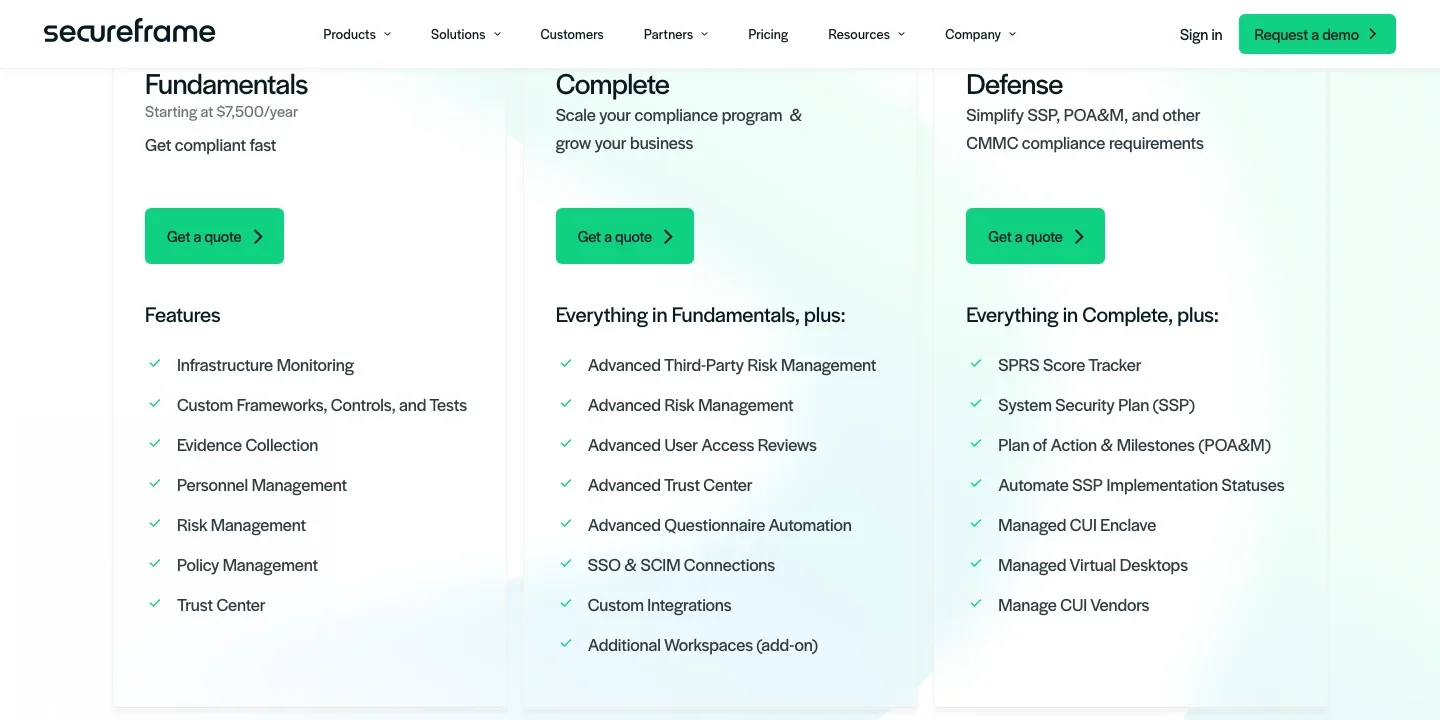Viewport: 1440px width, 720px height.
Task: Get a quote for Complete plan
Action: pyautogui.click(x=625, y=236)
